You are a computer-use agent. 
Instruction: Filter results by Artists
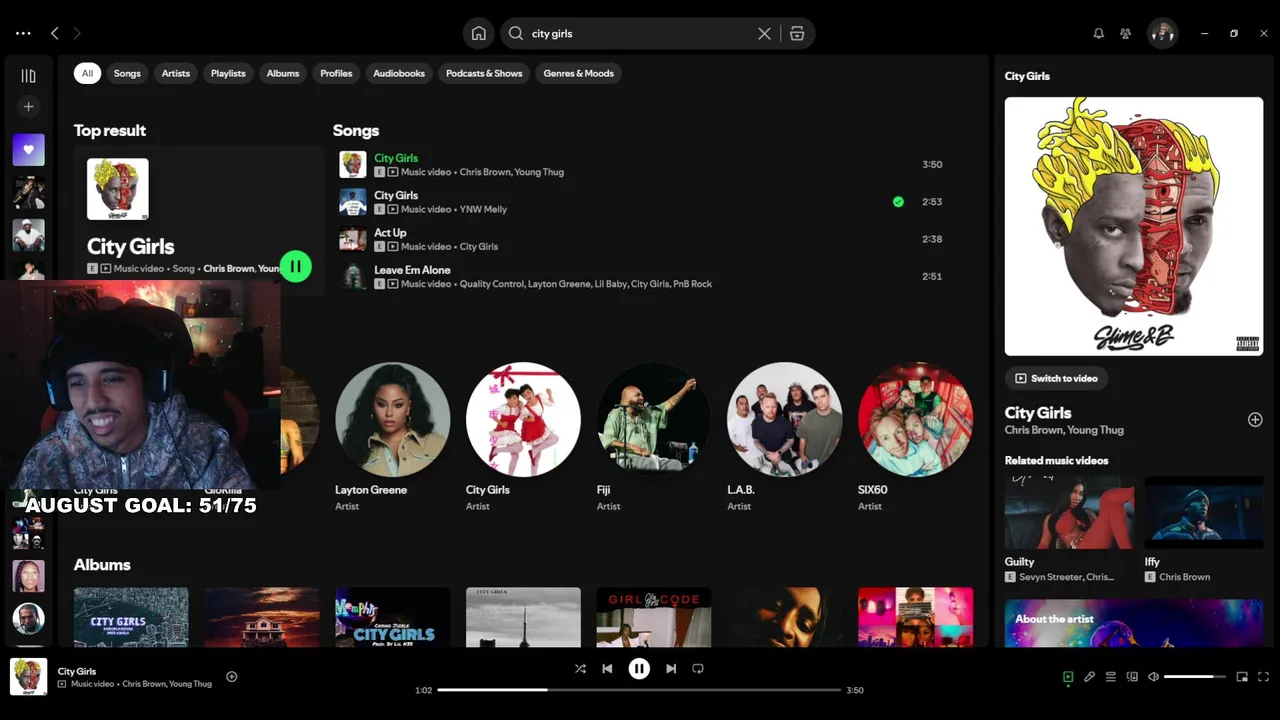[176, 73]
